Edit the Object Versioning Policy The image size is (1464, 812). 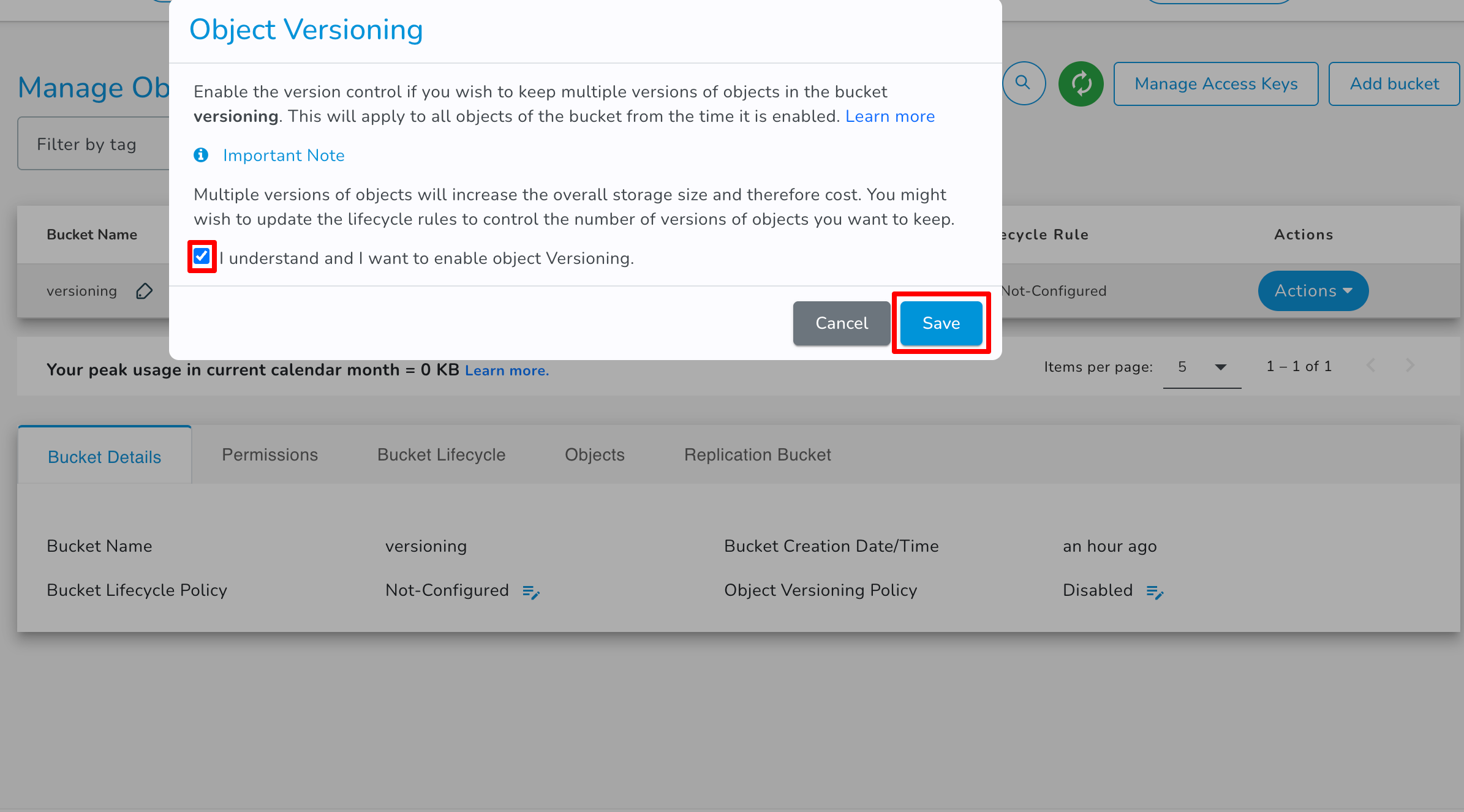point(1155,592)
